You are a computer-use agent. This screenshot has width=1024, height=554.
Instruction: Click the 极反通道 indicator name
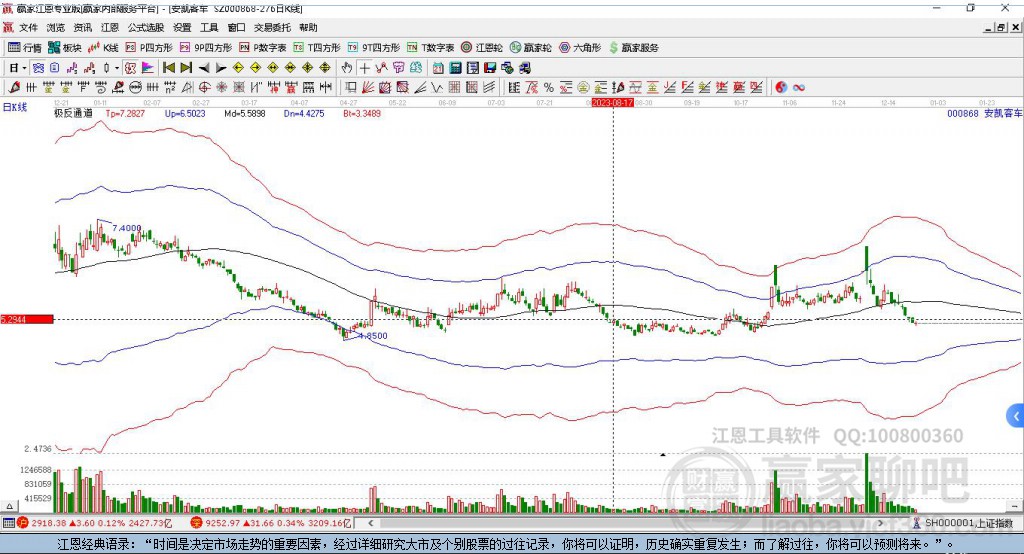click(73, 113)
